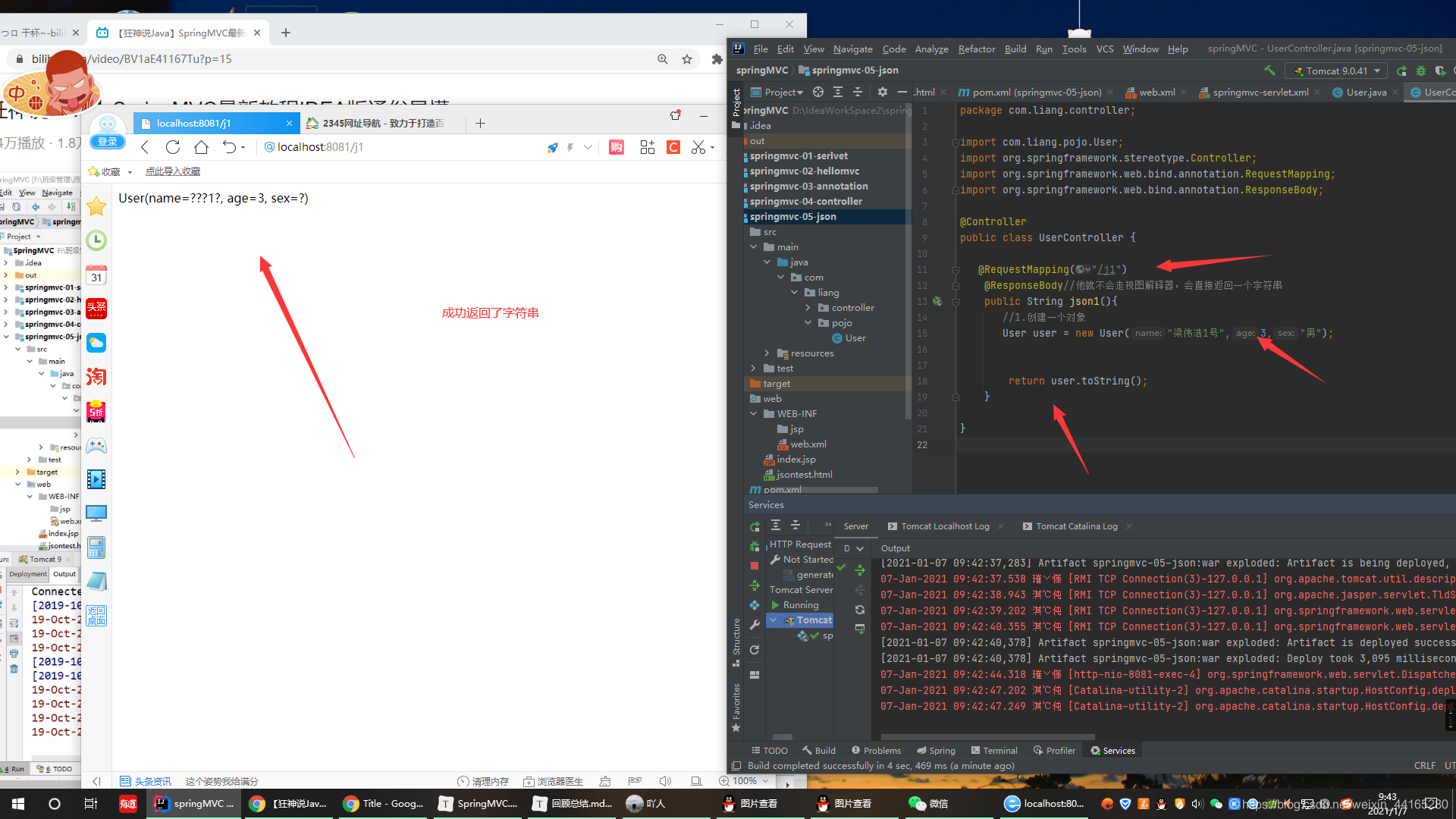The height and width of the screenshot is (819, 1456).
Task: Open the 头条 news sidebar icon
Action: (96, 309)
